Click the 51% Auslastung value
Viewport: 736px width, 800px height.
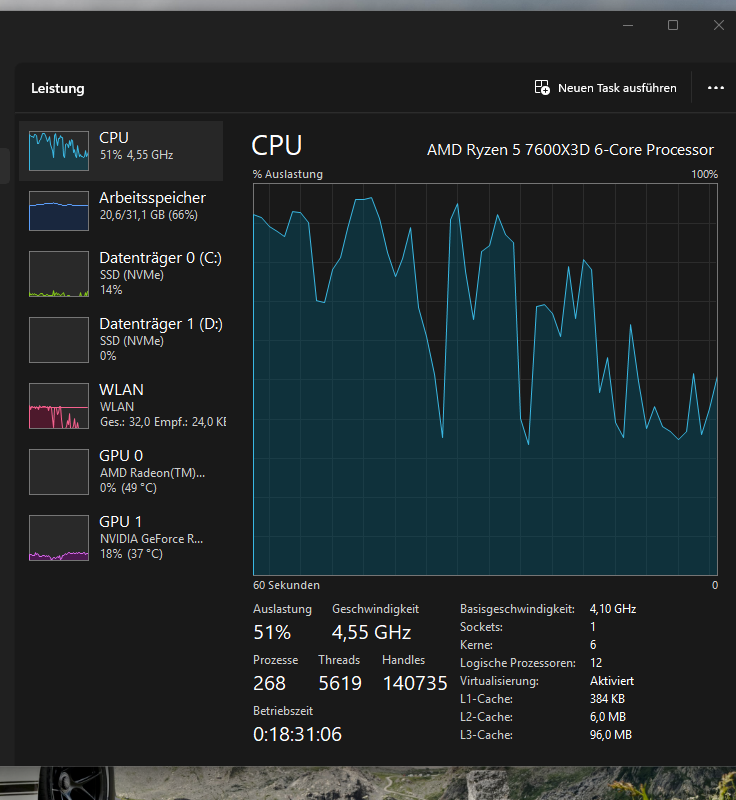click(272, 633)
